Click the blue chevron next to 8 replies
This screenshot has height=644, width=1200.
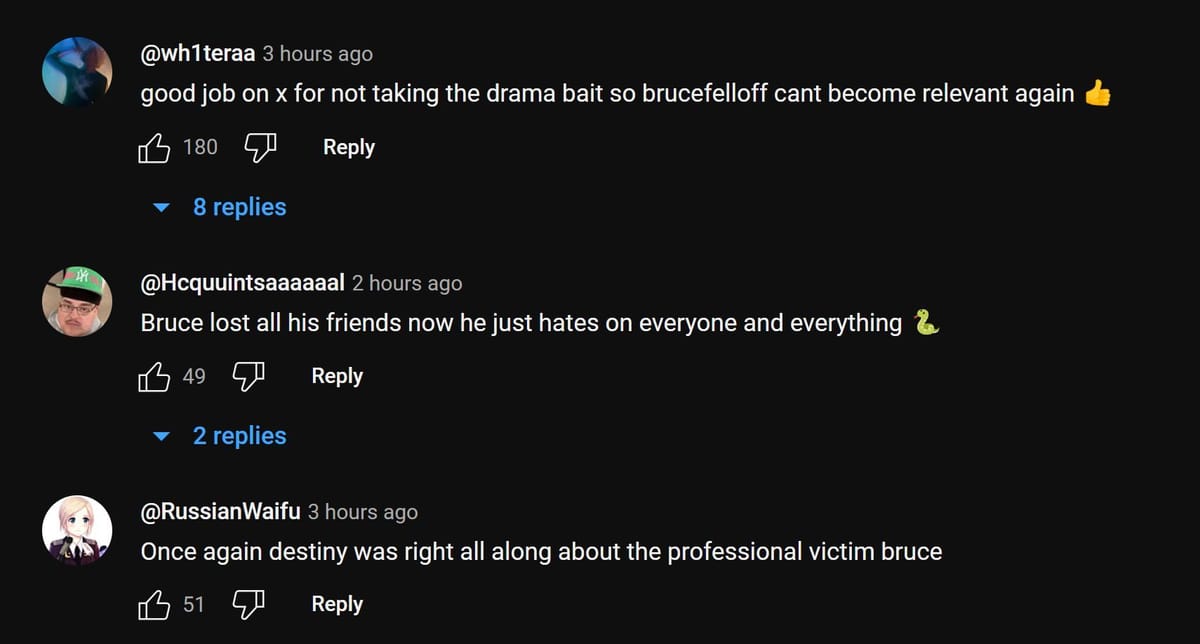pyautogui.click(x=162, y=207)
